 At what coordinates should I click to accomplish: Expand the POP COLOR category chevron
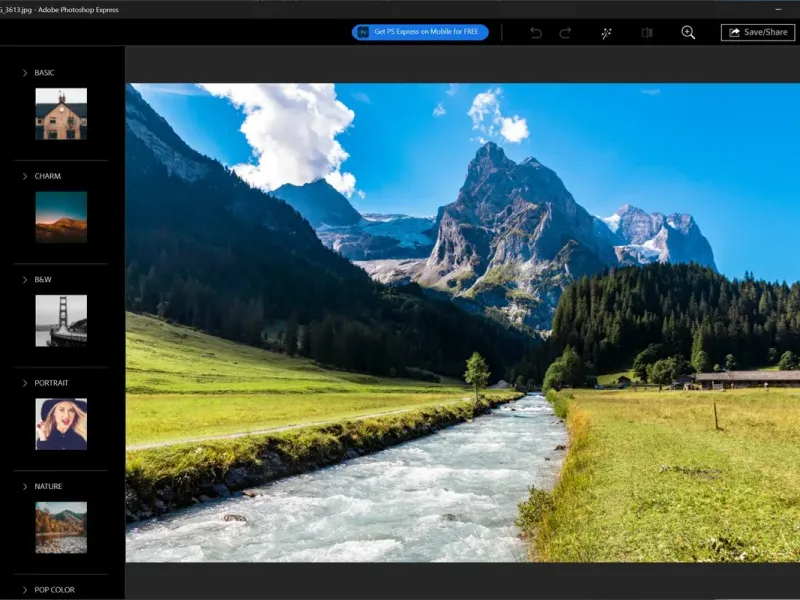point(24,590)
